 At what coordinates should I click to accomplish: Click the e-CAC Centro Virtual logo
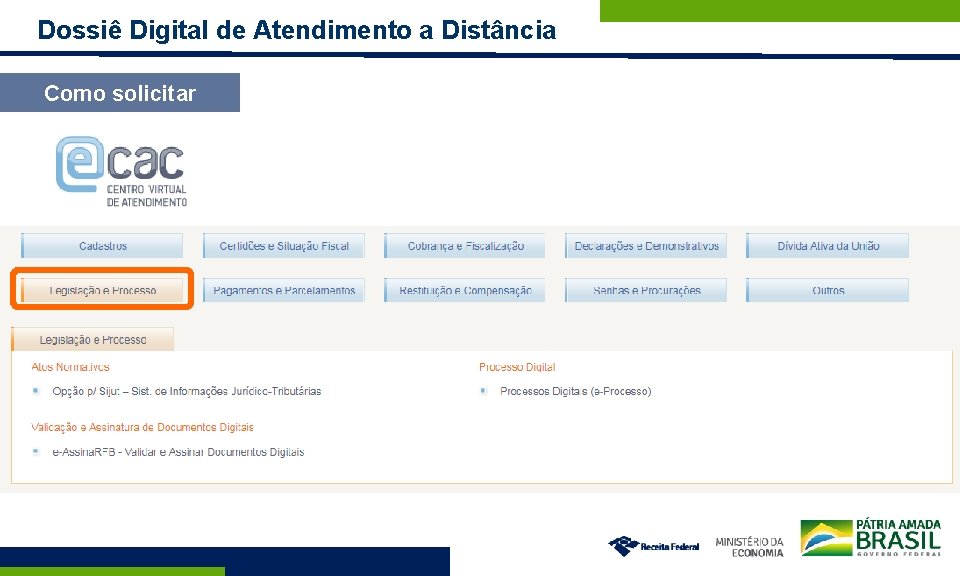(x=121, y=172)
